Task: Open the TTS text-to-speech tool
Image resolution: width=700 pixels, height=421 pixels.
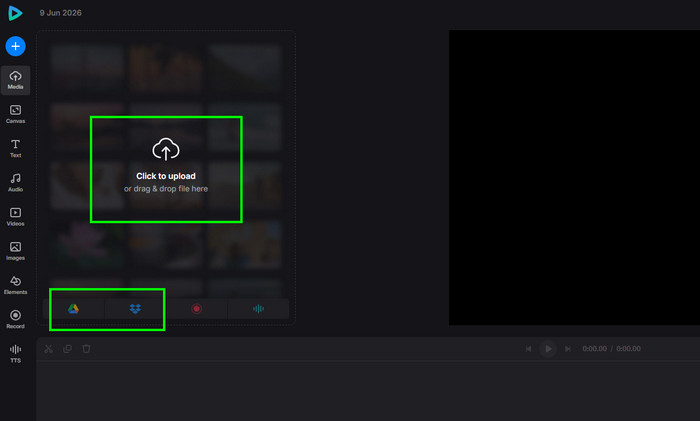Action: click(16, 354)
